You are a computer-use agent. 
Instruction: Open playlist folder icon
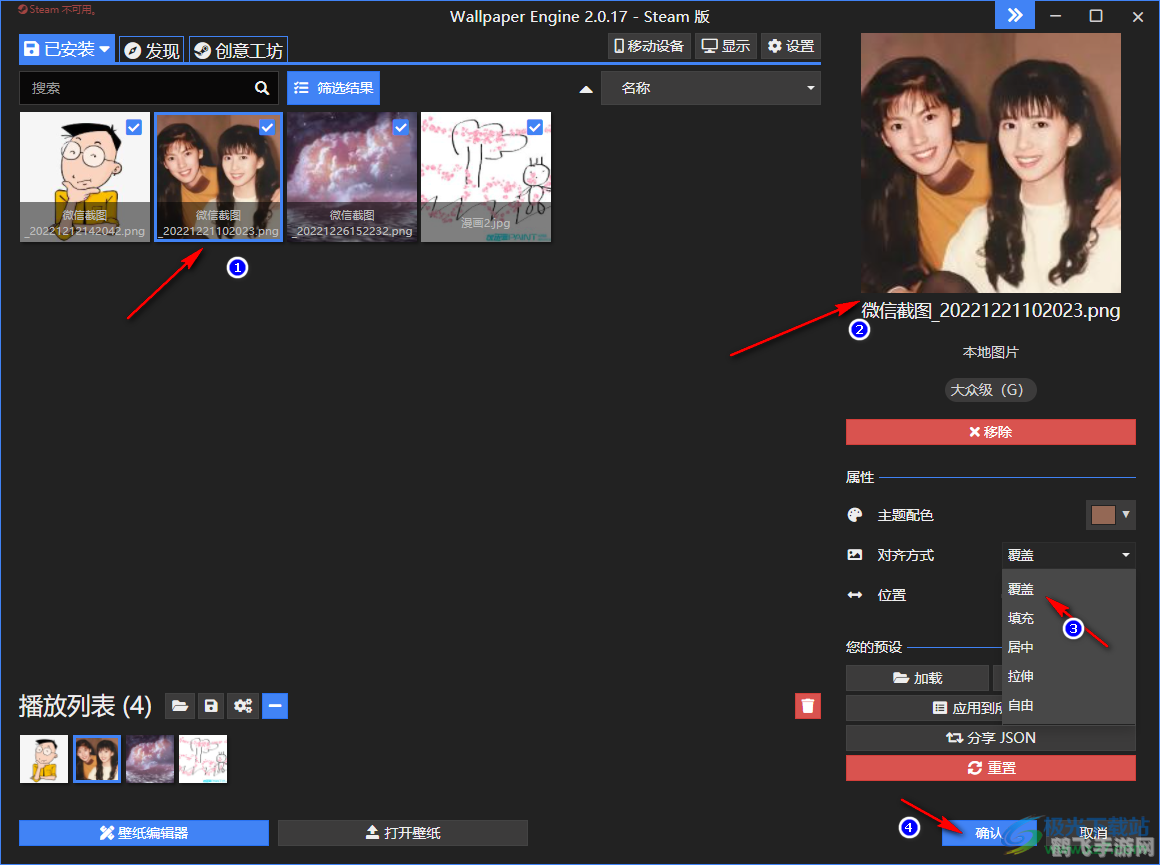[179, 706]
